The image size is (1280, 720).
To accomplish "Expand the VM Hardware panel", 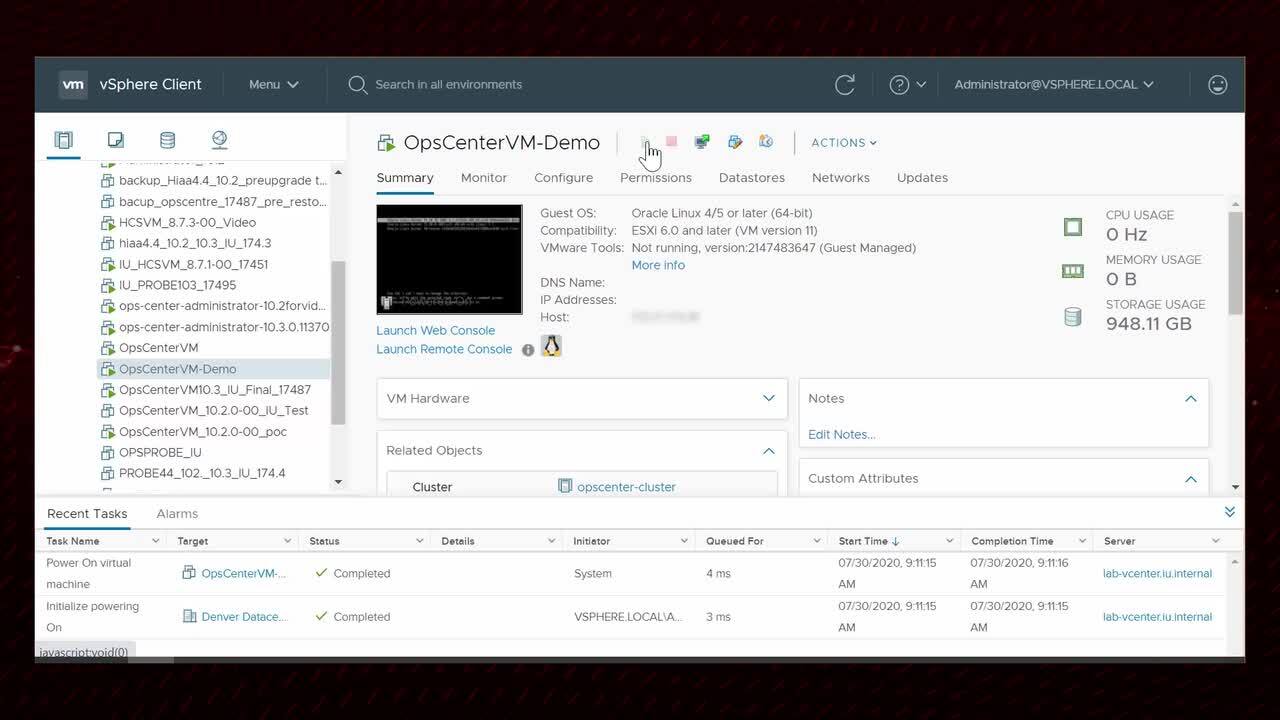I will coord(769,398).
